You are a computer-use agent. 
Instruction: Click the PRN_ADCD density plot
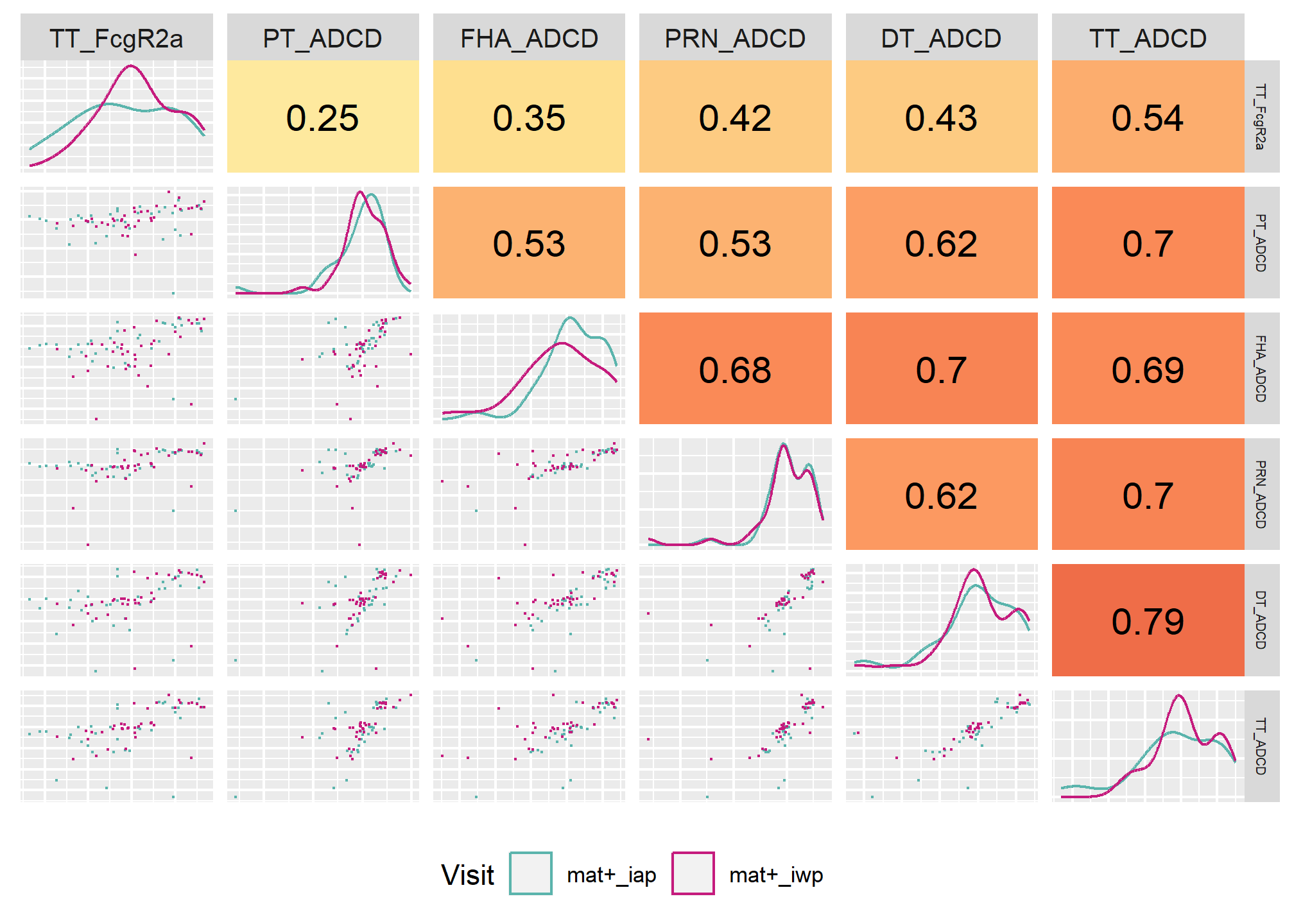(736, 494)
